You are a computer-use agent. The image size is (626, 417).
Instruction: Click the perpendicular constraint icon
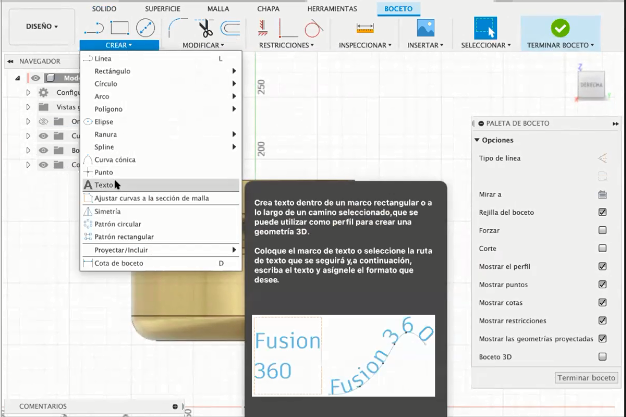[x=287, y=28]
